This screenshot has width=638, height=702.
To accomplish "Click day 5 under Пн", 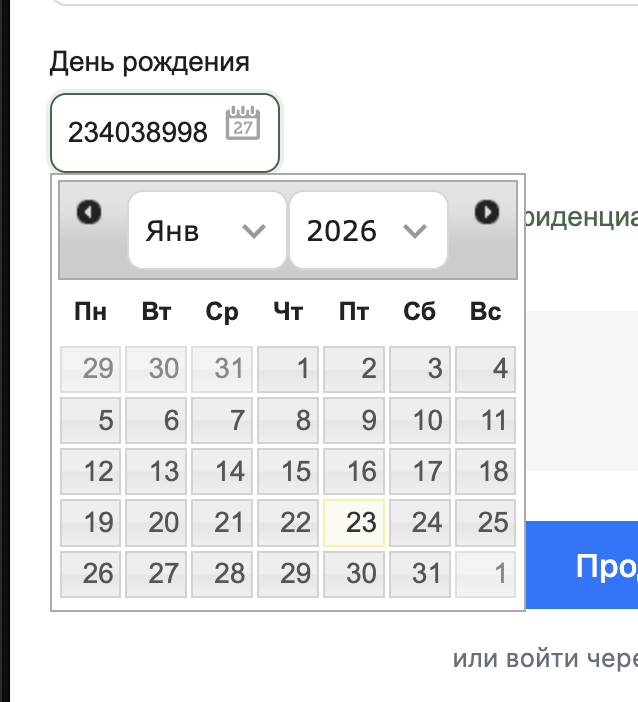I will point(91,420).
